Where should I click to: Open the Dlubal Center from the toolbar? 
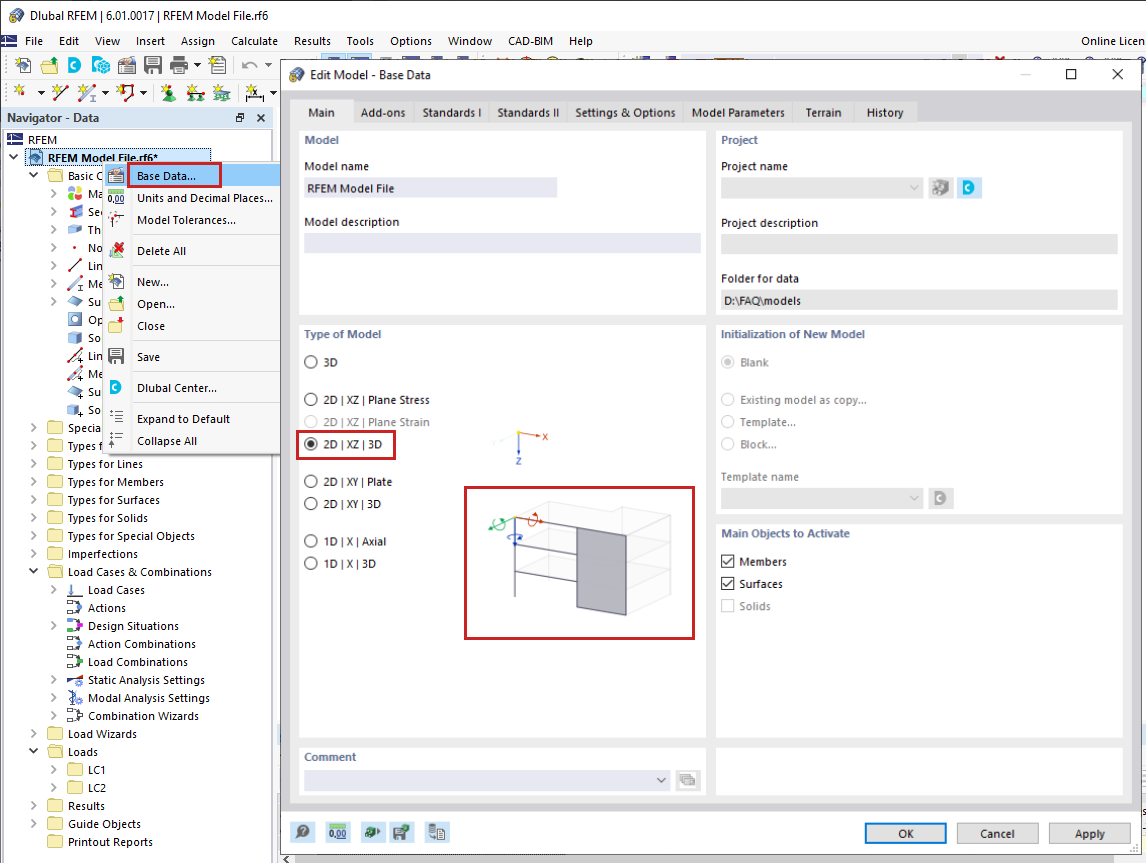click(73, 65)
